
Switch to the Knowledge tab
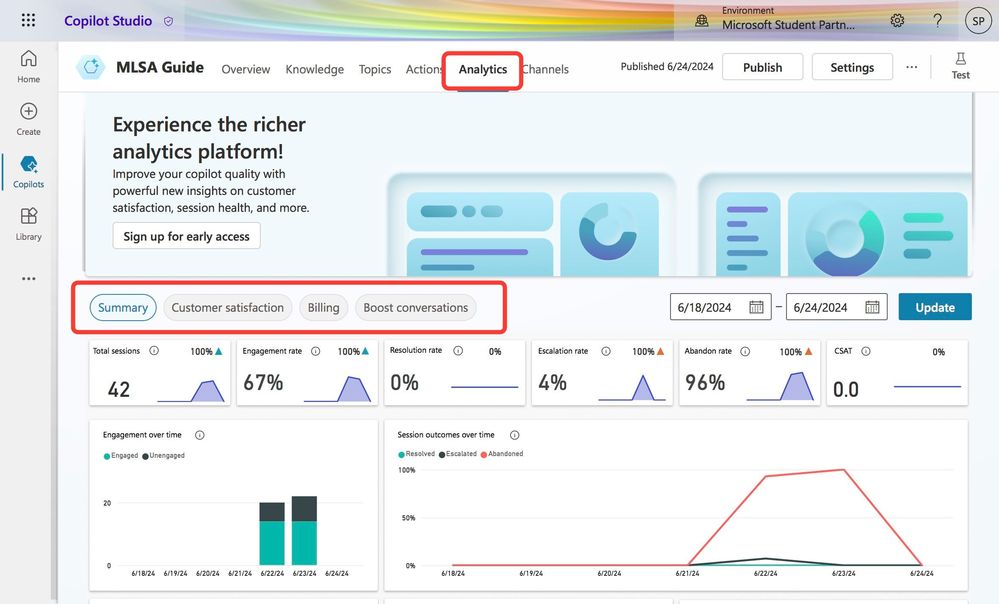[315, 69]
